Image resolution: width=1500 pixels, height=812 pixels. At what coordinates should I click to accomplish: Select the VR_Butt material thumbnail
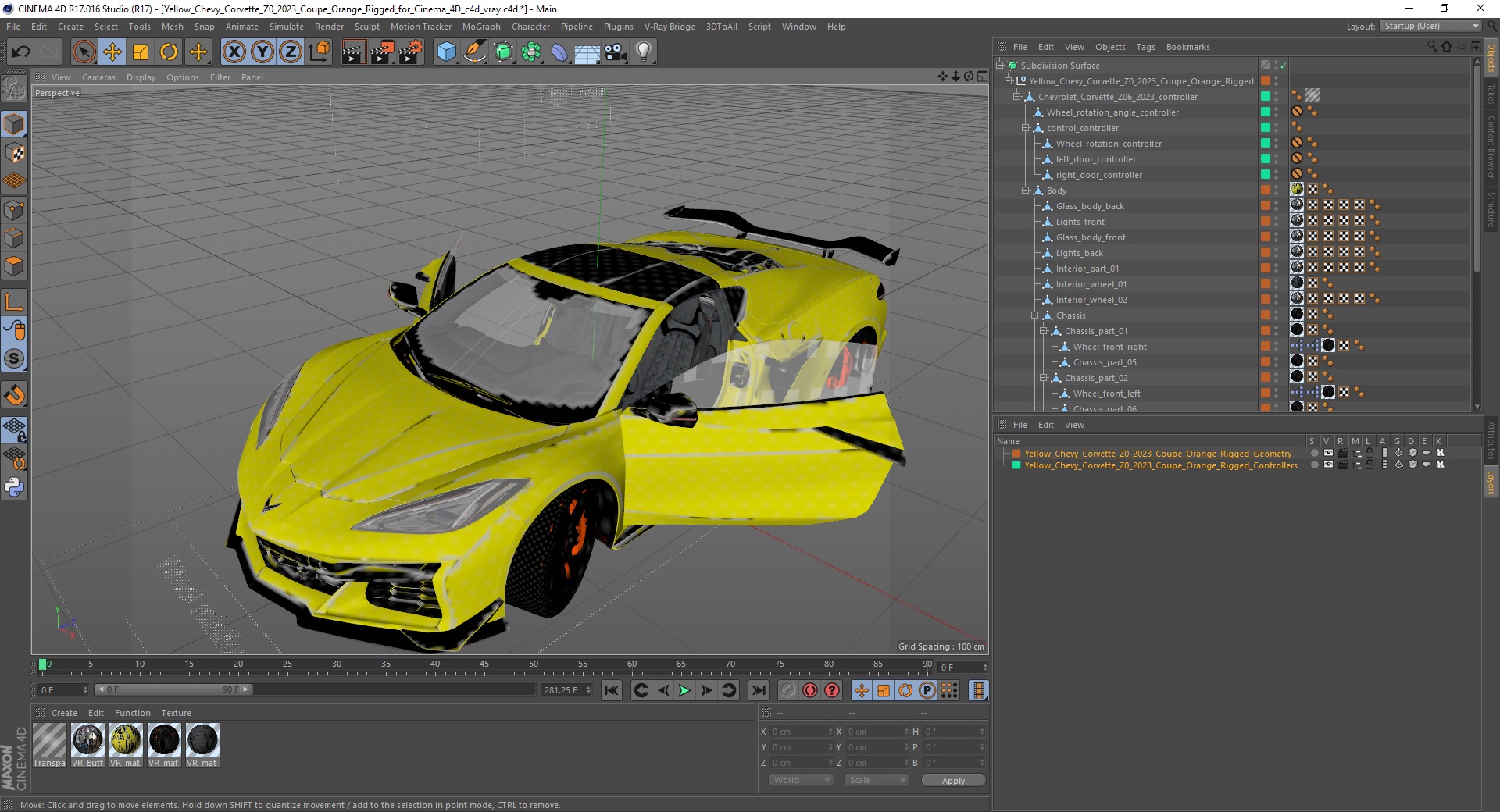pyautogui.click(x=87, y=745)
